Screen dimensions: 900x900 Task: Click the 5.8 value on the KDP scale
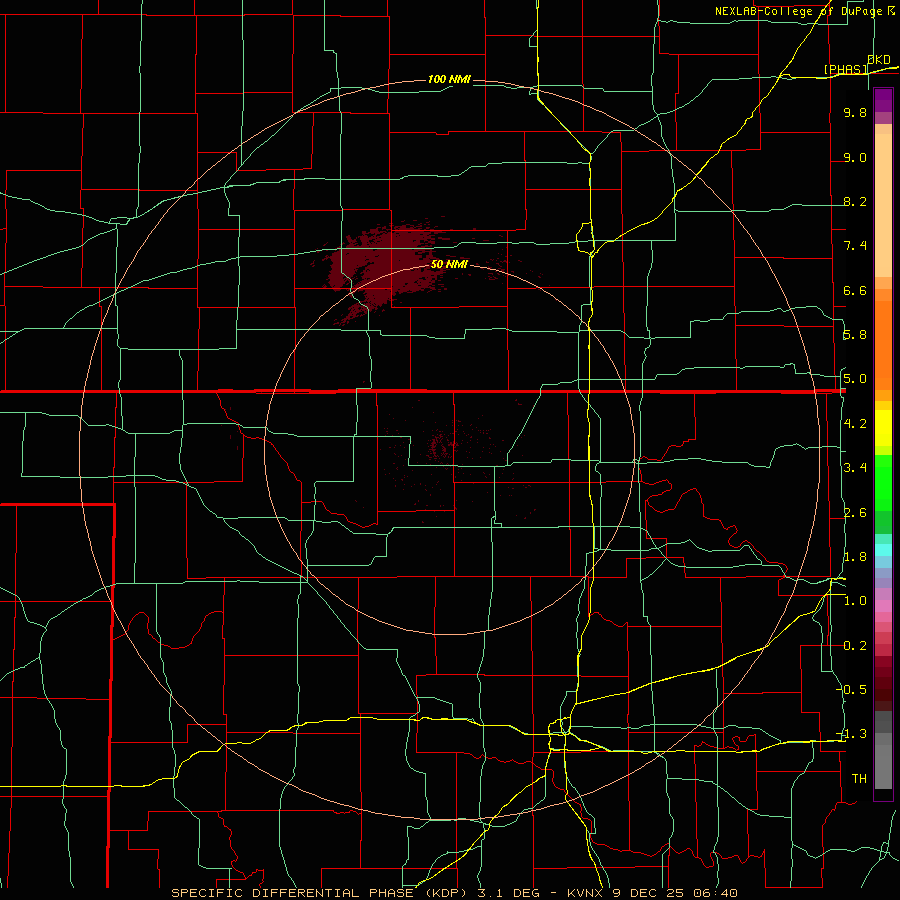tap(855, 335)
